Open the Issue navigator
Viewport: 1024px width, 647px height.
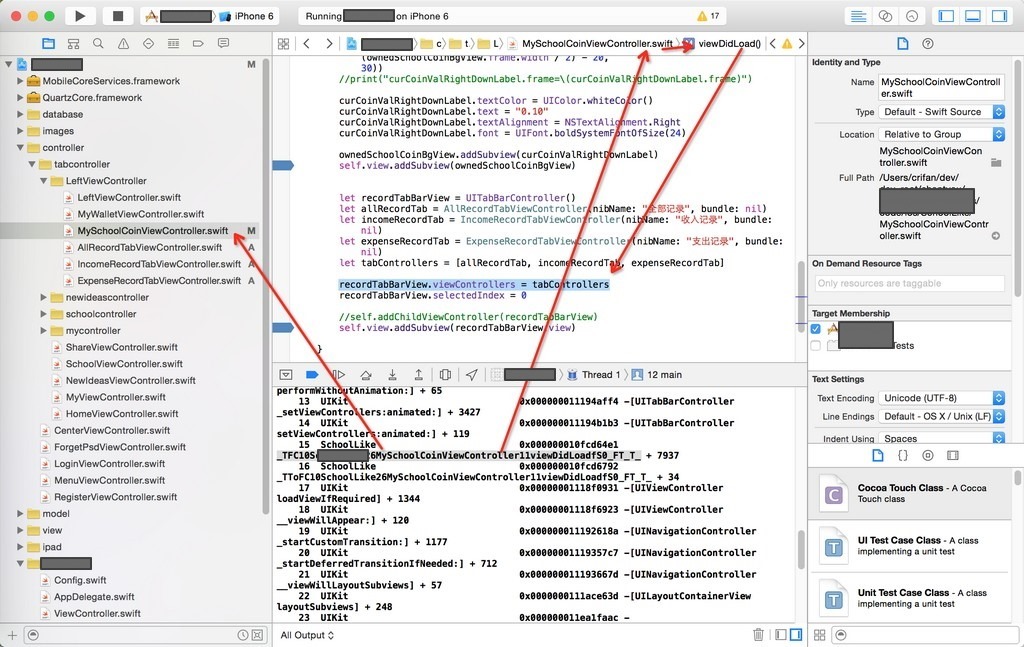pyautogui.click(x=123, y=44)
